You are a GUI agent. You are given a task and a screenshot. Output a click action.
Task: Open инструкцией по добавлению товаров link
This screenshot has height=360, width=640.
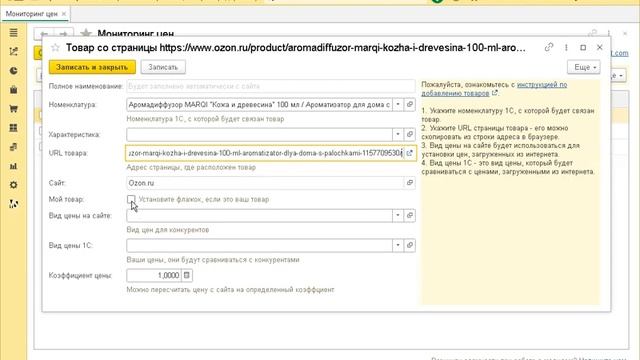[x=494, y=89]
